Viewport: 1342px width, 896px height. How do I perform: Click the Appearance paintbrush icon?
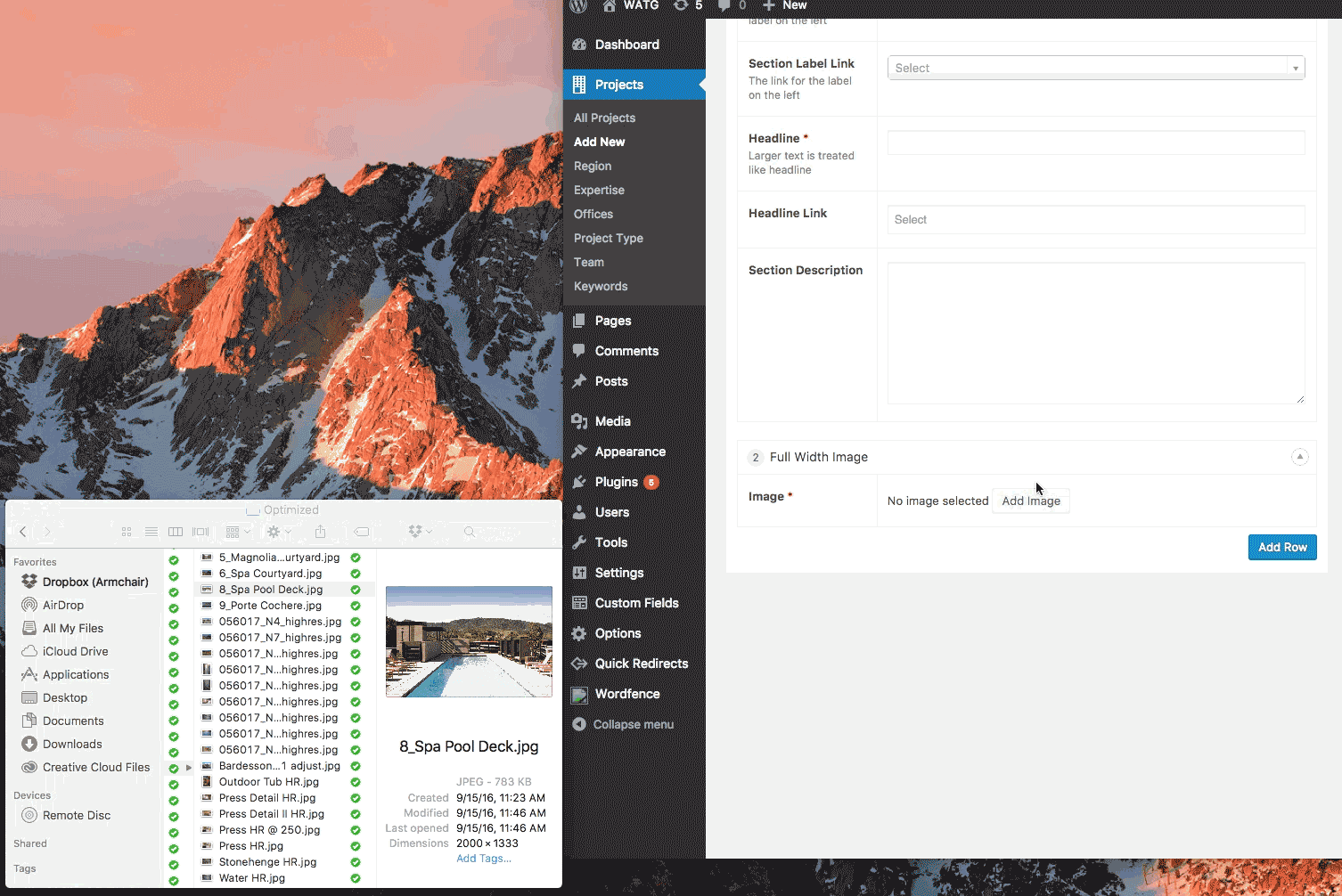click(x=579, y=452)
